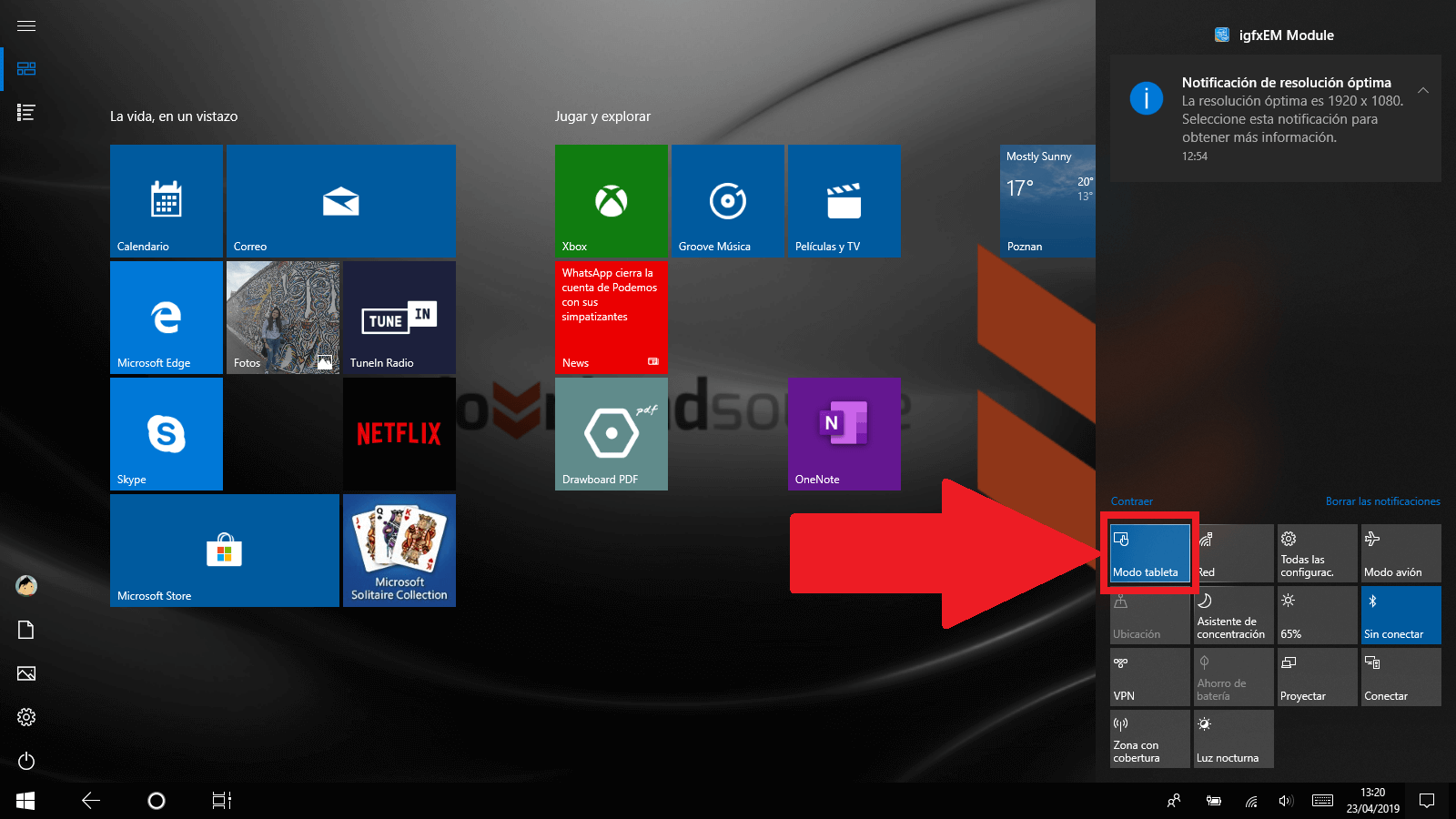Show all apps list view
The width and height of the screenshot is (1456, 819).
pyautogui.click(x=26, y=113)
